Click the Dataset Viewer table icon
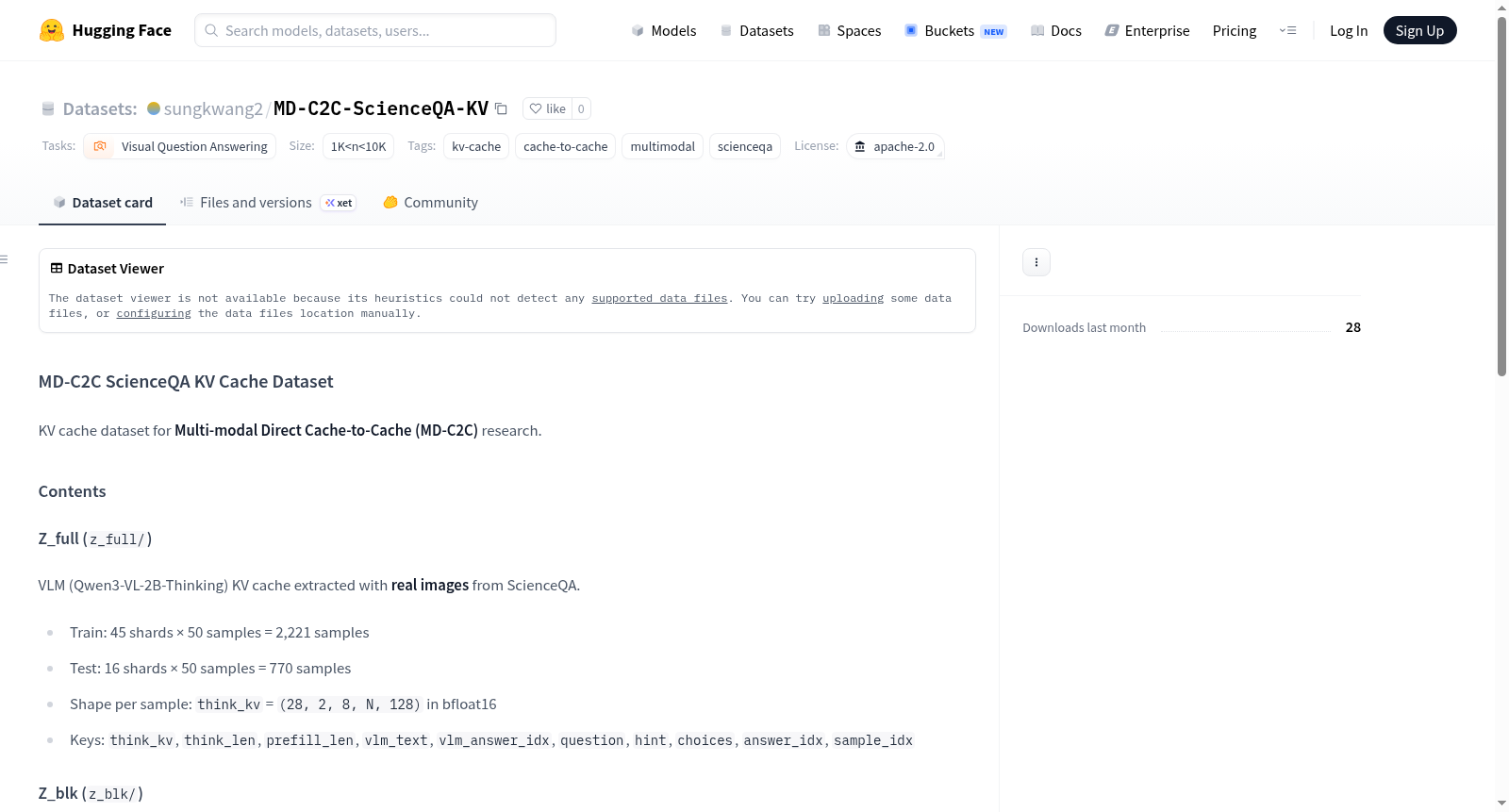The height and width of the screenshot is (812, 1509). (x=57, y=269)
